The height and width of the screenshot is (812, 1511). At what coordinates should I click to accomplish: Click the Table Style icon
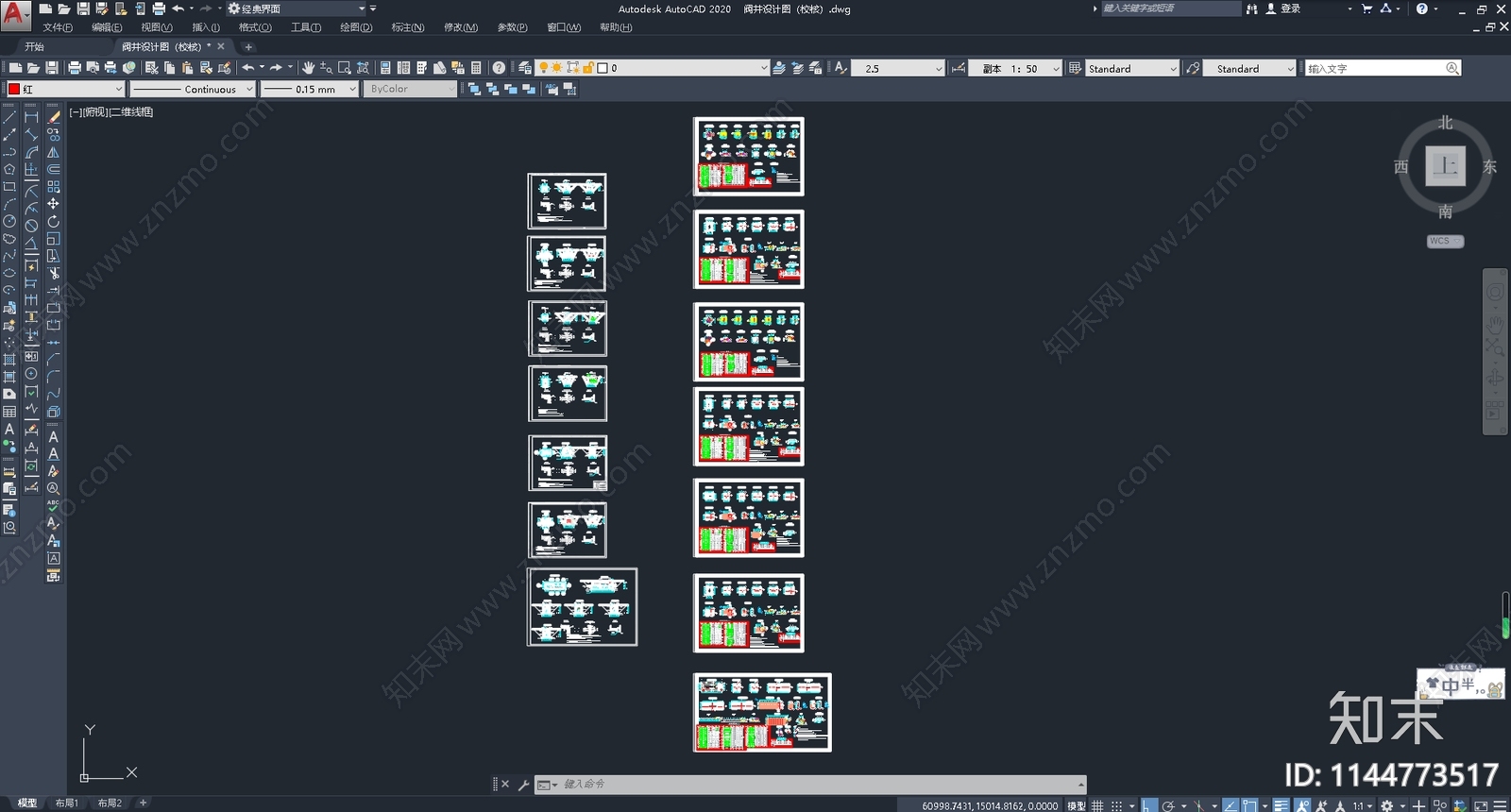(1075, 68)
